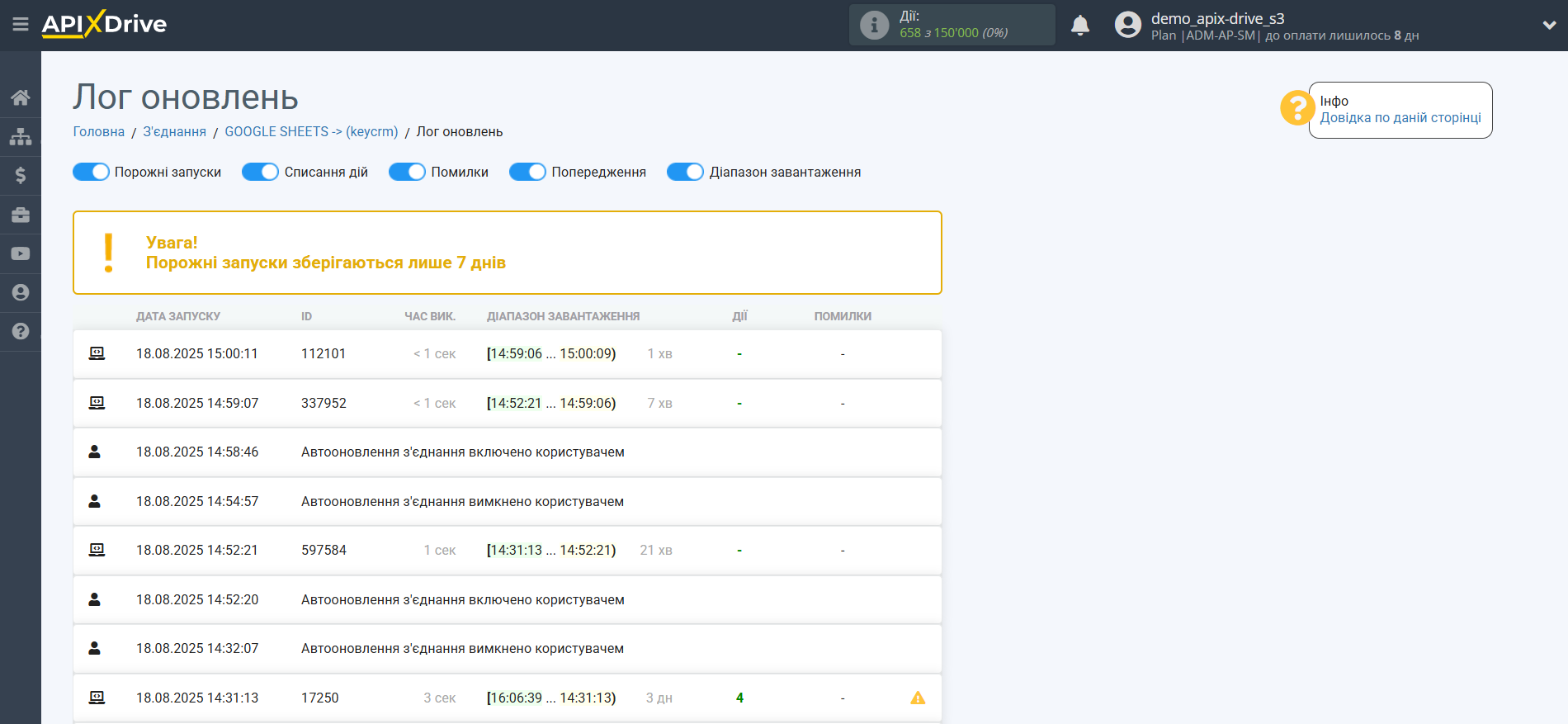Toggle the Попередження switch
The width and height of the screenshot is (1568, 724).
pyautogui.click(x=527, y=172)
